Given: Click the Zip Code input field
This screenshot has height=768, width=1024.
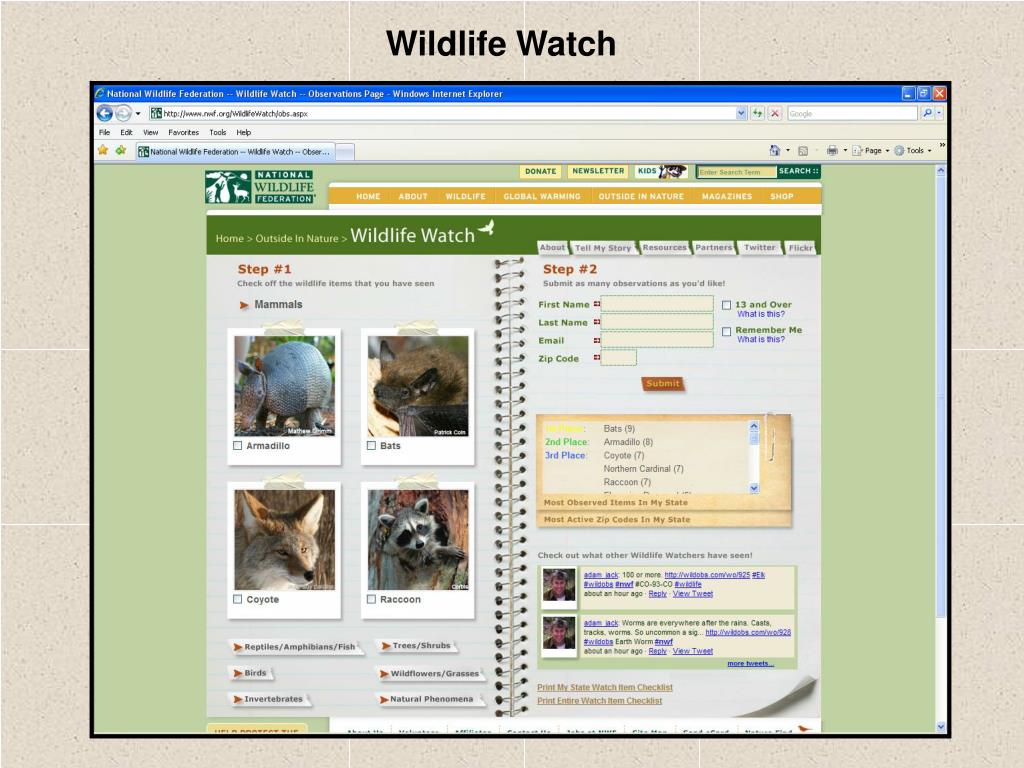Looking at the screenshot, I should click(618, 358).
